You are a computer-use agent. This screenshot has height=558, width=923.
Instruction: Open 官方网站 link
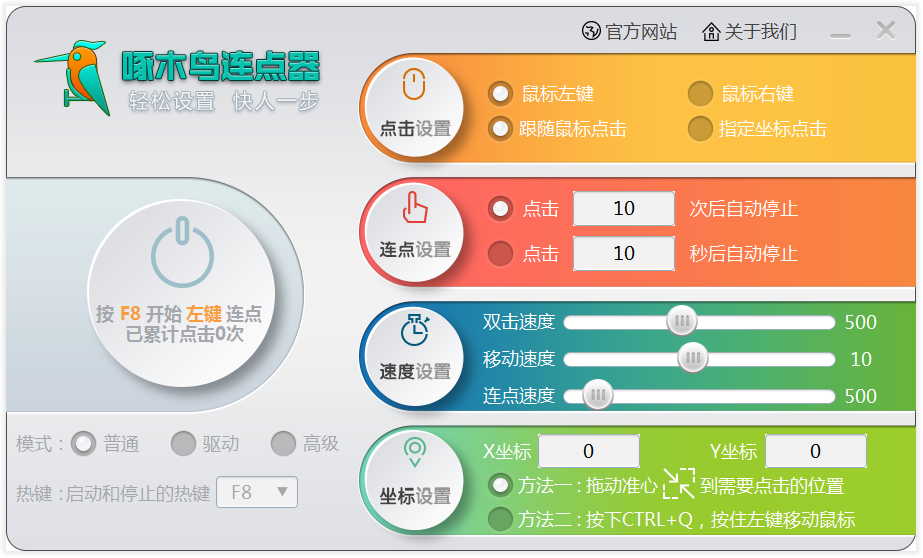[x=629, y=32]
